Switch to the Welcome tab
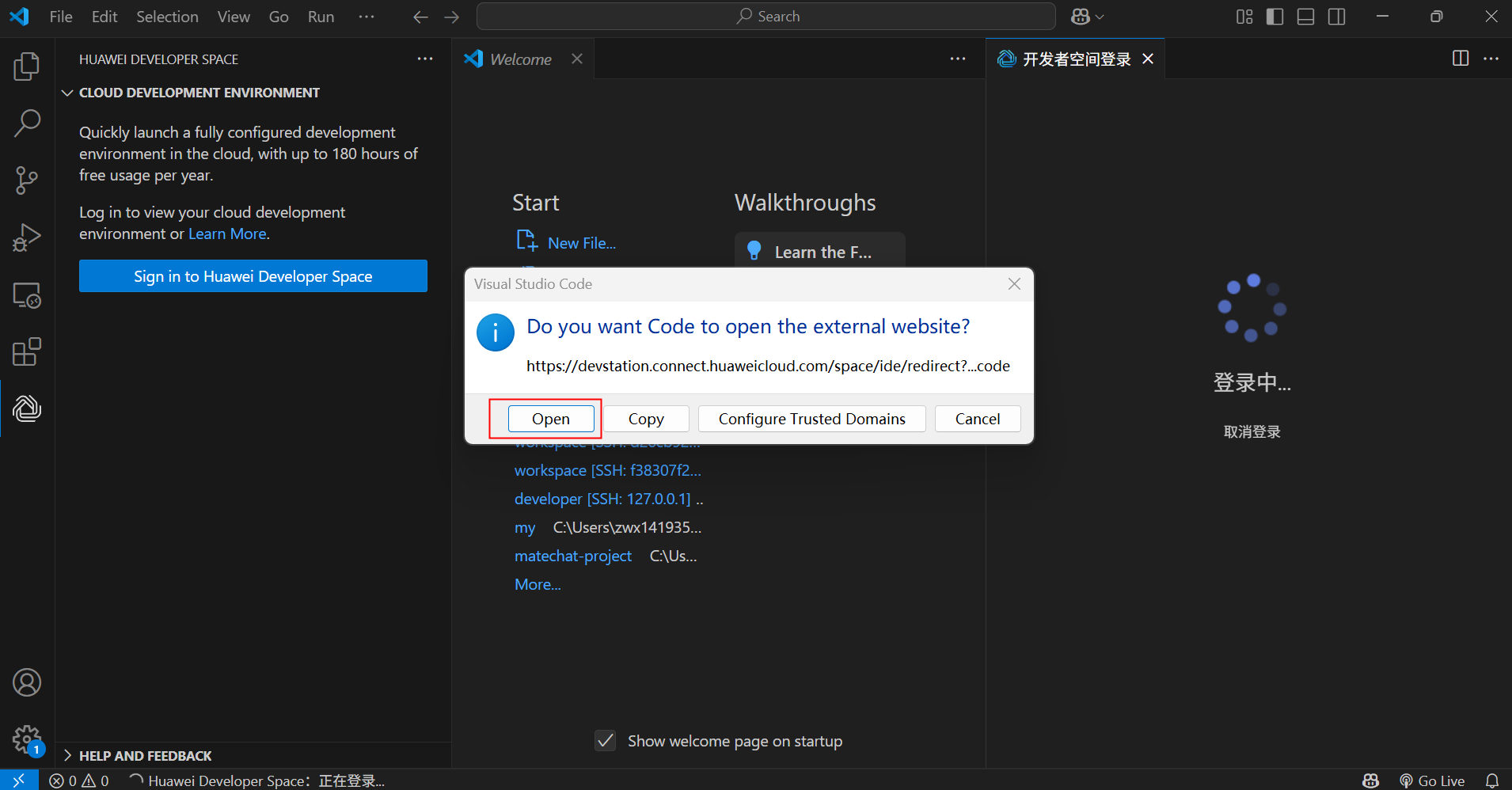The image size is (1512, 790). (520, 59)
